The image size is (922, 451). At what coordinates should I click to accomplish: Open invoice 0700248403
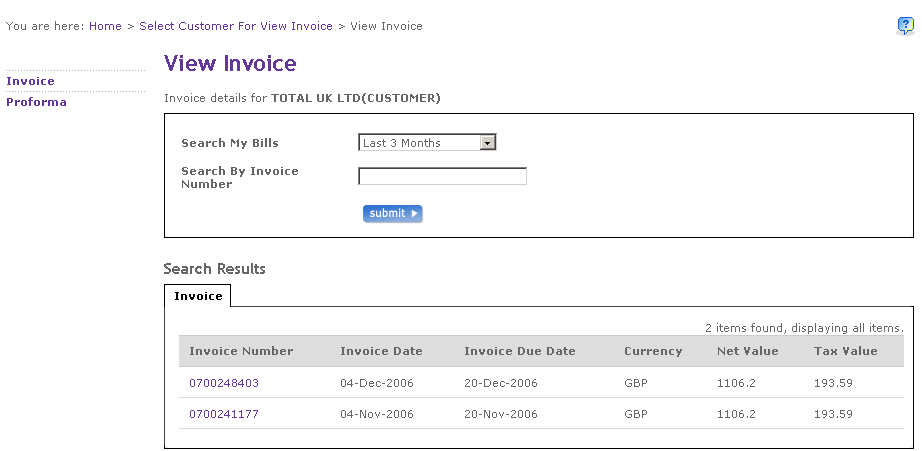(x=224, y=383)
